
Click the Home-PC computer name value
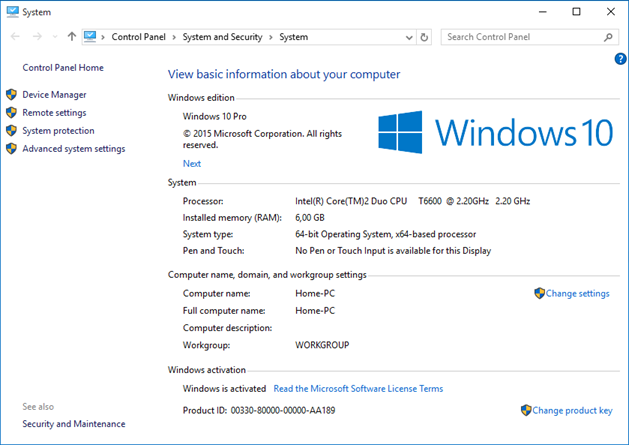pos(315,294)
